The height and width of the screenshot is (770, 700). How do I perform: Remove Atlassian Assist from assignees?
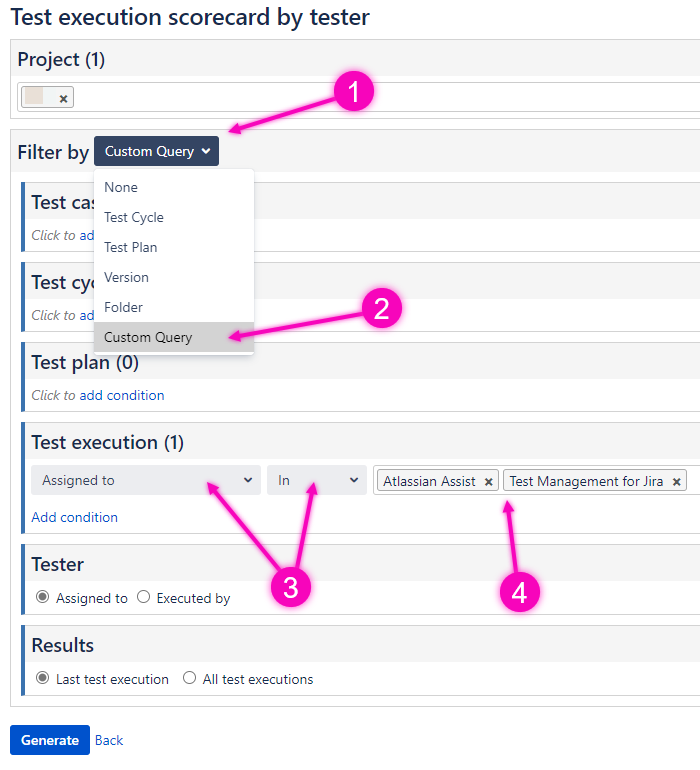(x=488, y=482)
